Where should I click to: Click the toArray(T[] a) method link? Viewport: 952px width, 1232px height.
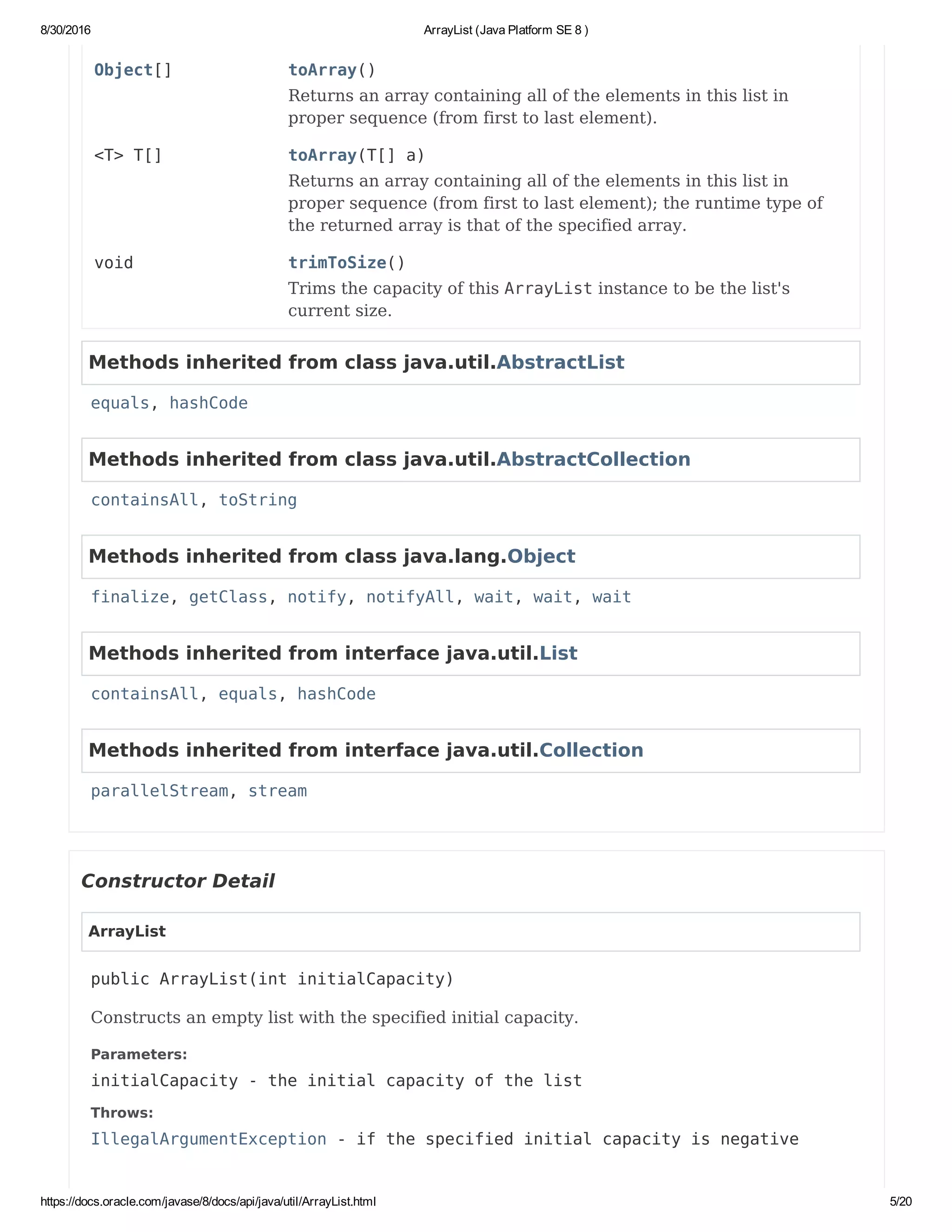click(x=322, y=155)
